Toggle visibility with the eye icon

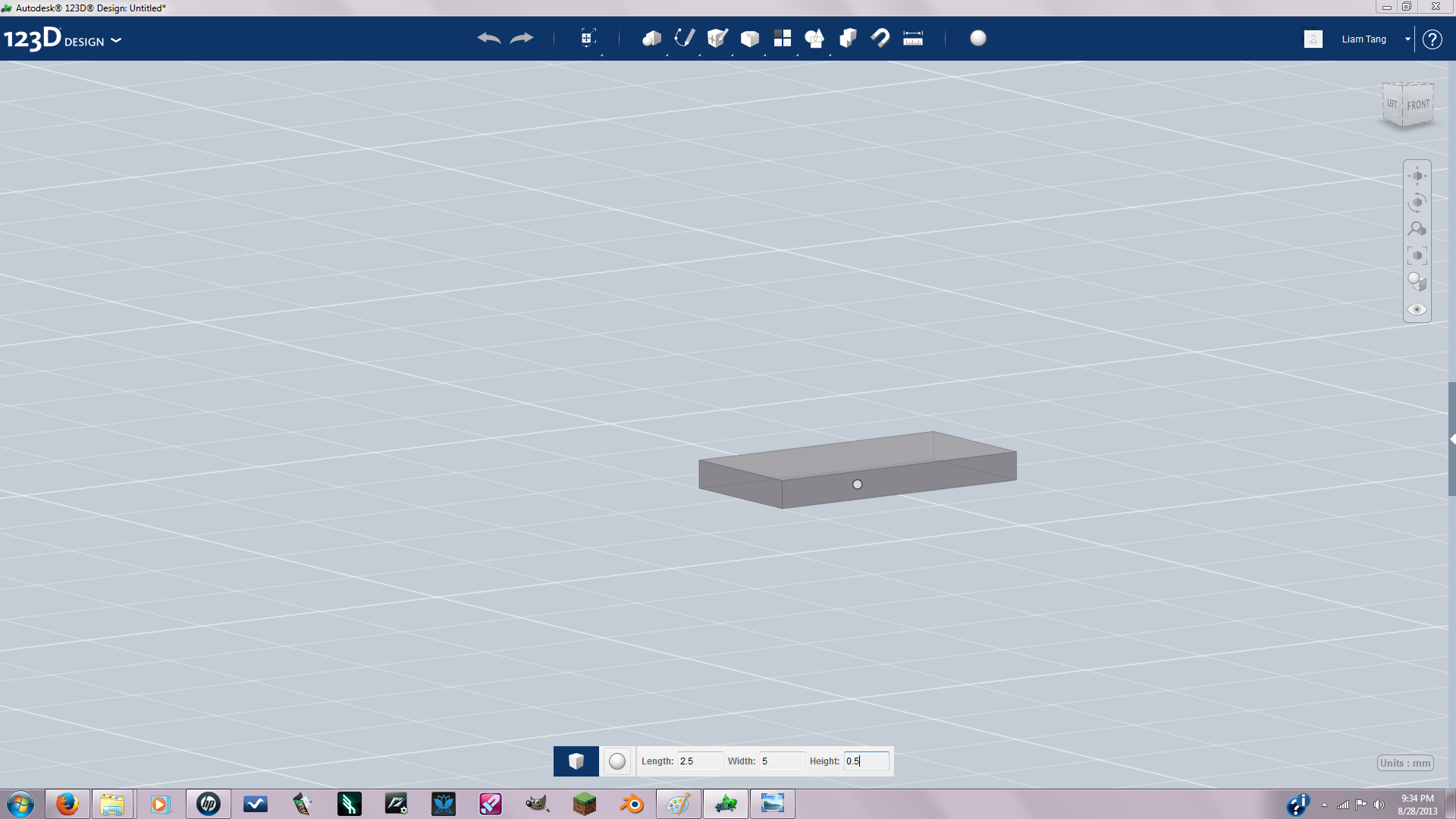(x=1417, y=309)
